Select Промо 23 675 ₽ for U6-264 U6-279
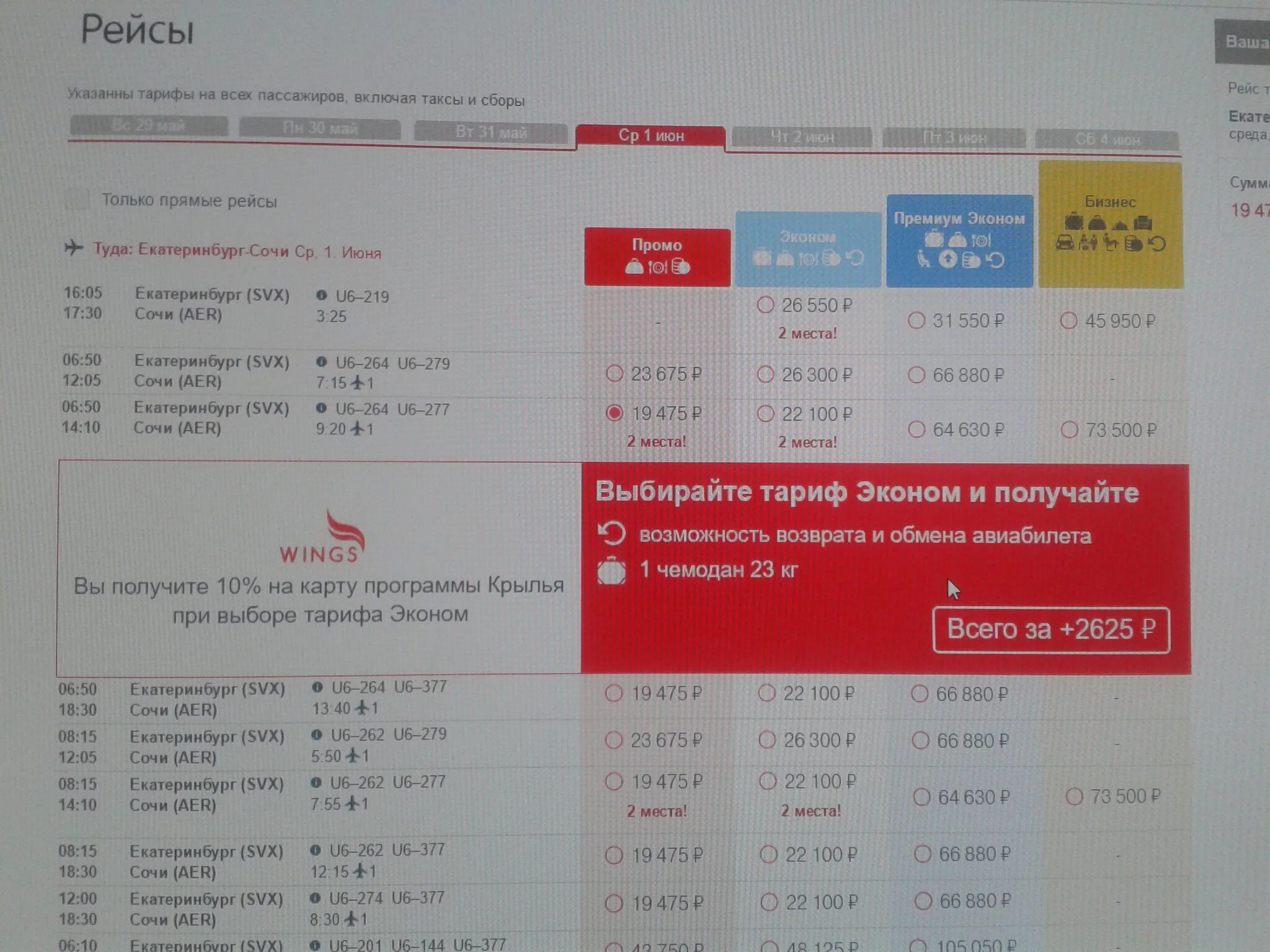Viewport: 1270px width, 952px height. [614, 373]
